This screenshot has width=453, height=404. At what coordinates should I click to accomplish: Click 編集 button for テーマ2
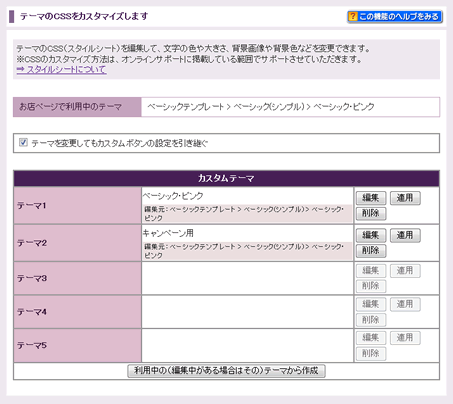coord(371,235)
